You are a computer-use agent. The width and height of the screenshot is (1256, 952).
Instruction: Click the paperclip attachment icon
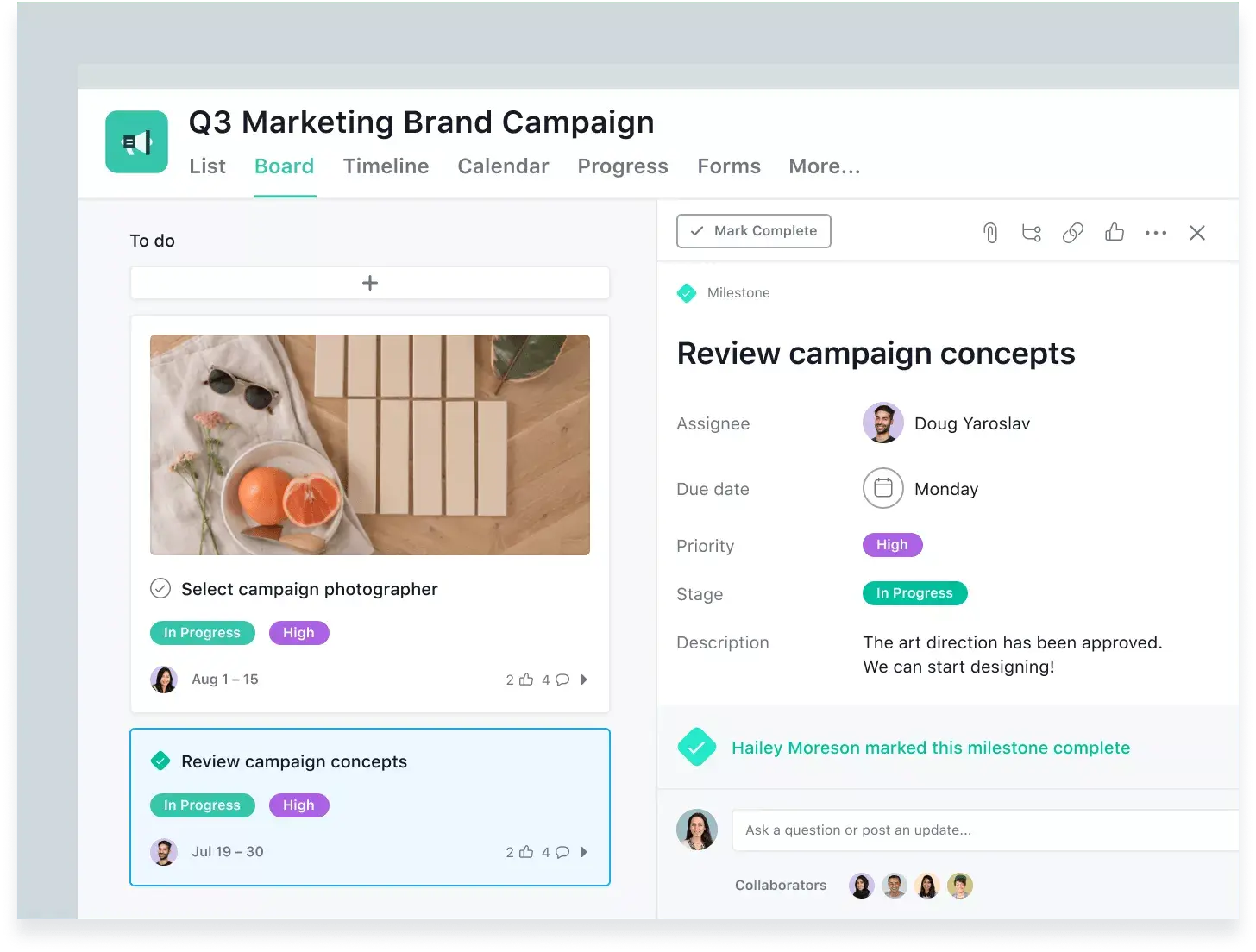coord(990,233)
